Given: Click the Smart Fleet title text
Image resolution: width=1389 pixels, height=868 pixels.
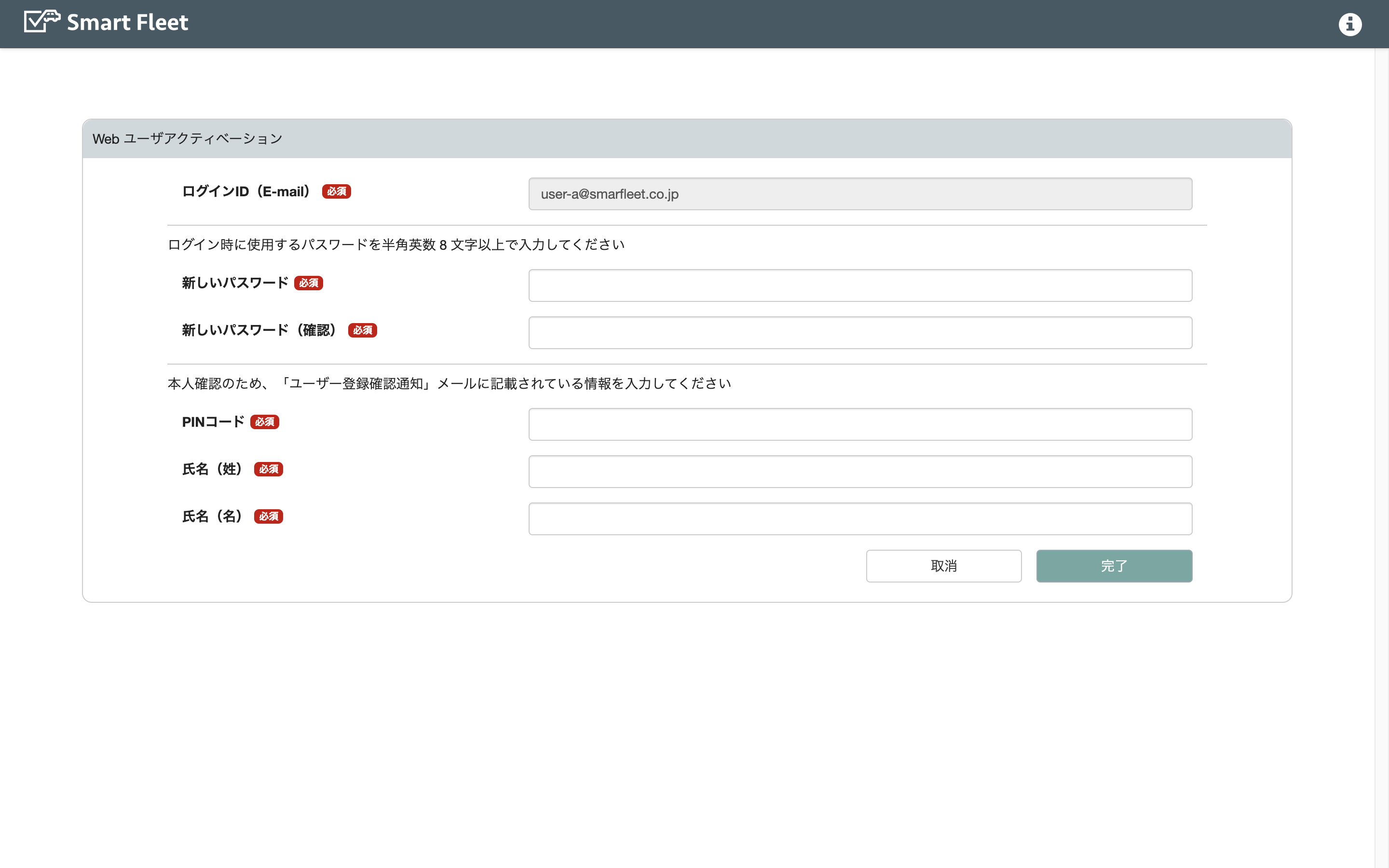Looking at the screenshot, I should point(127,22).
